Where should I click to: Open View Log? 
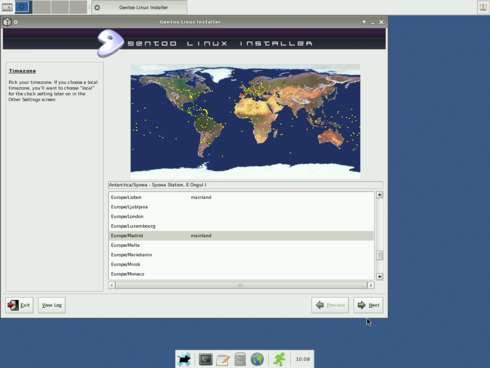(52, 305)
